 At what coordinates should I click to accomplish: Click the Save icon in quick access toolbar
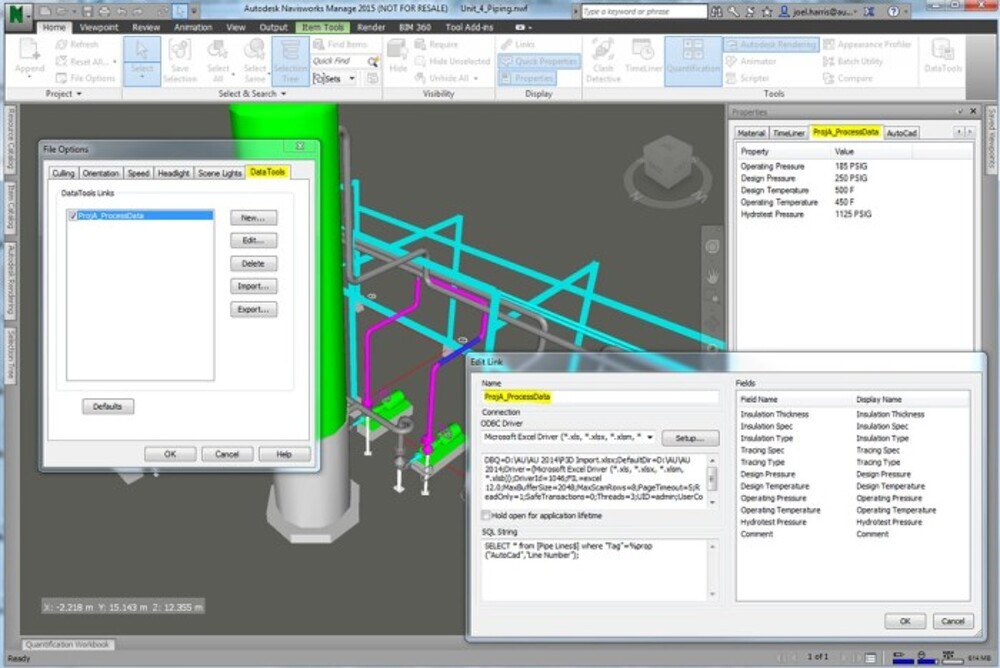click(x=87, y=11)
